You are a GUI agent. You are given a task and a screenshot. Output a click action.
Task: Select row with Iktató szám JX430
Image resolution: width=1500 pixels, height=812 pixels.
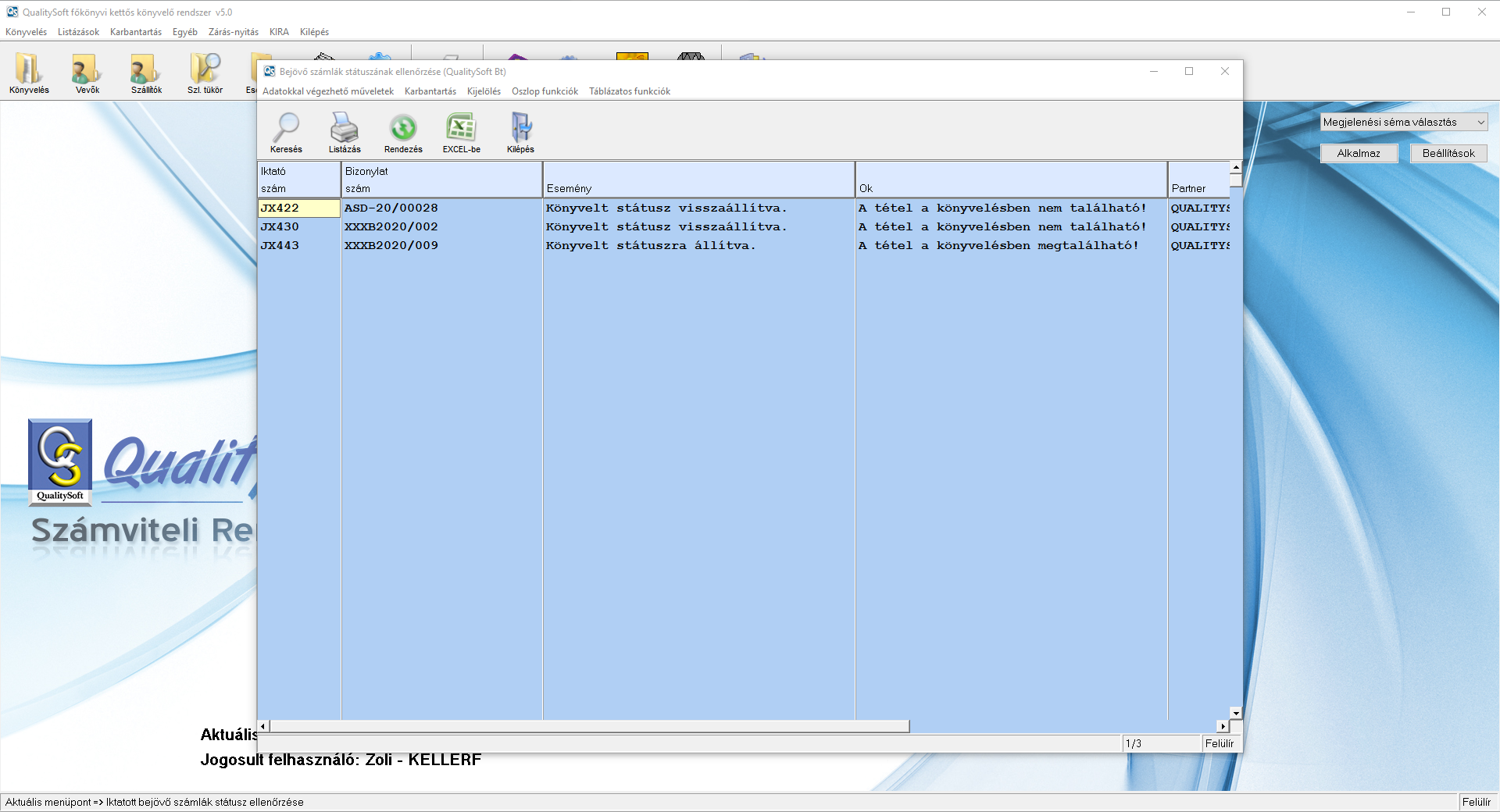click(280, 227)
